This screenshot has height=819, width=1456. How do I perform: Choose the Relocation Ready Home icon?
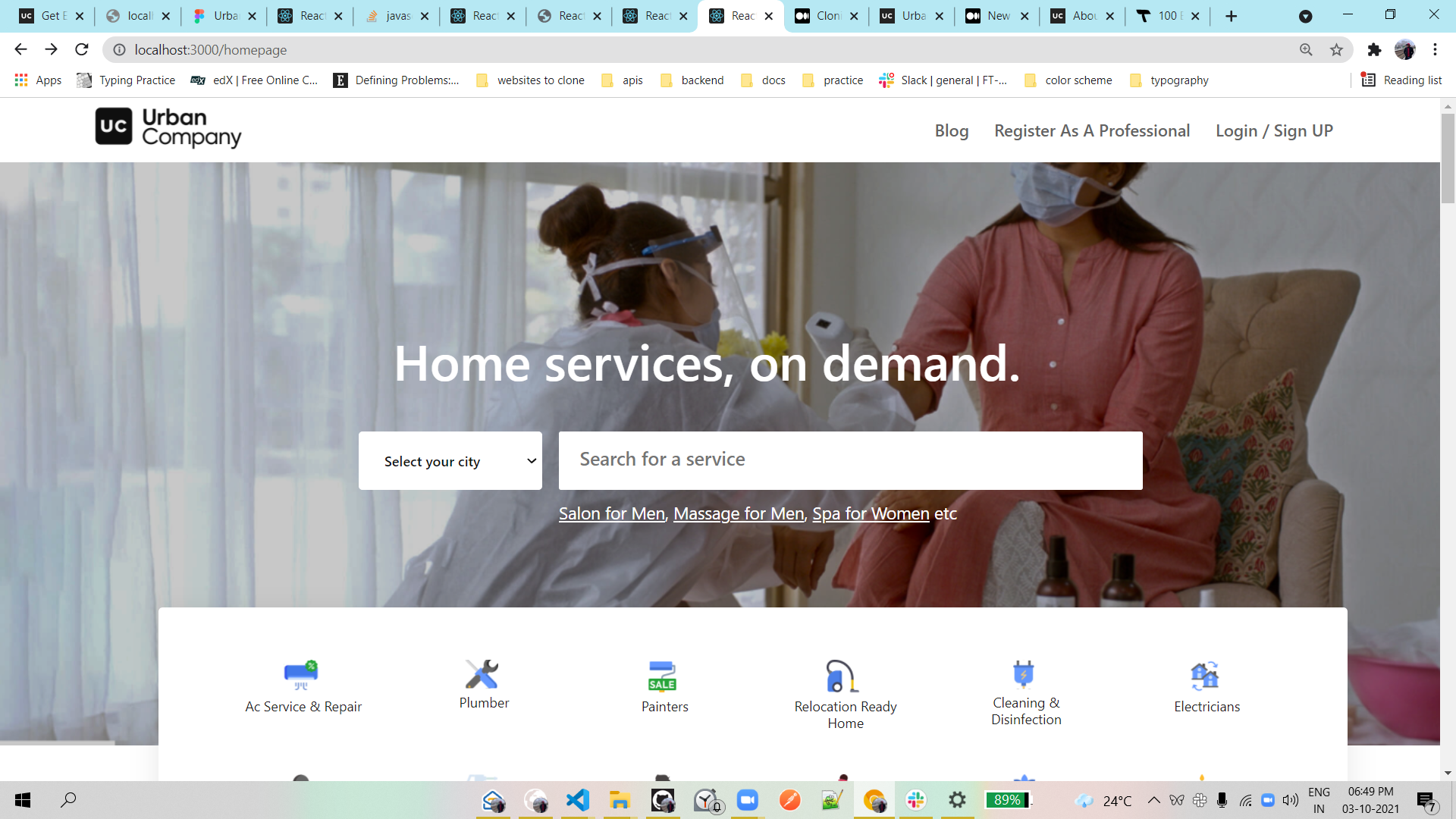click(x=842, y=675)
